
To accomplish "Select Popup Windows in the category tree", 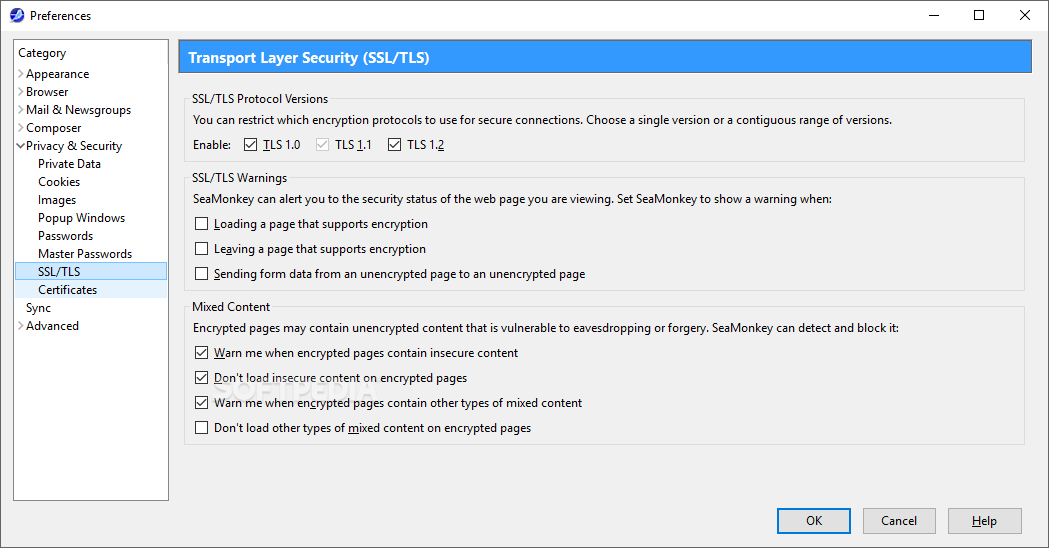I will (82, 218).
